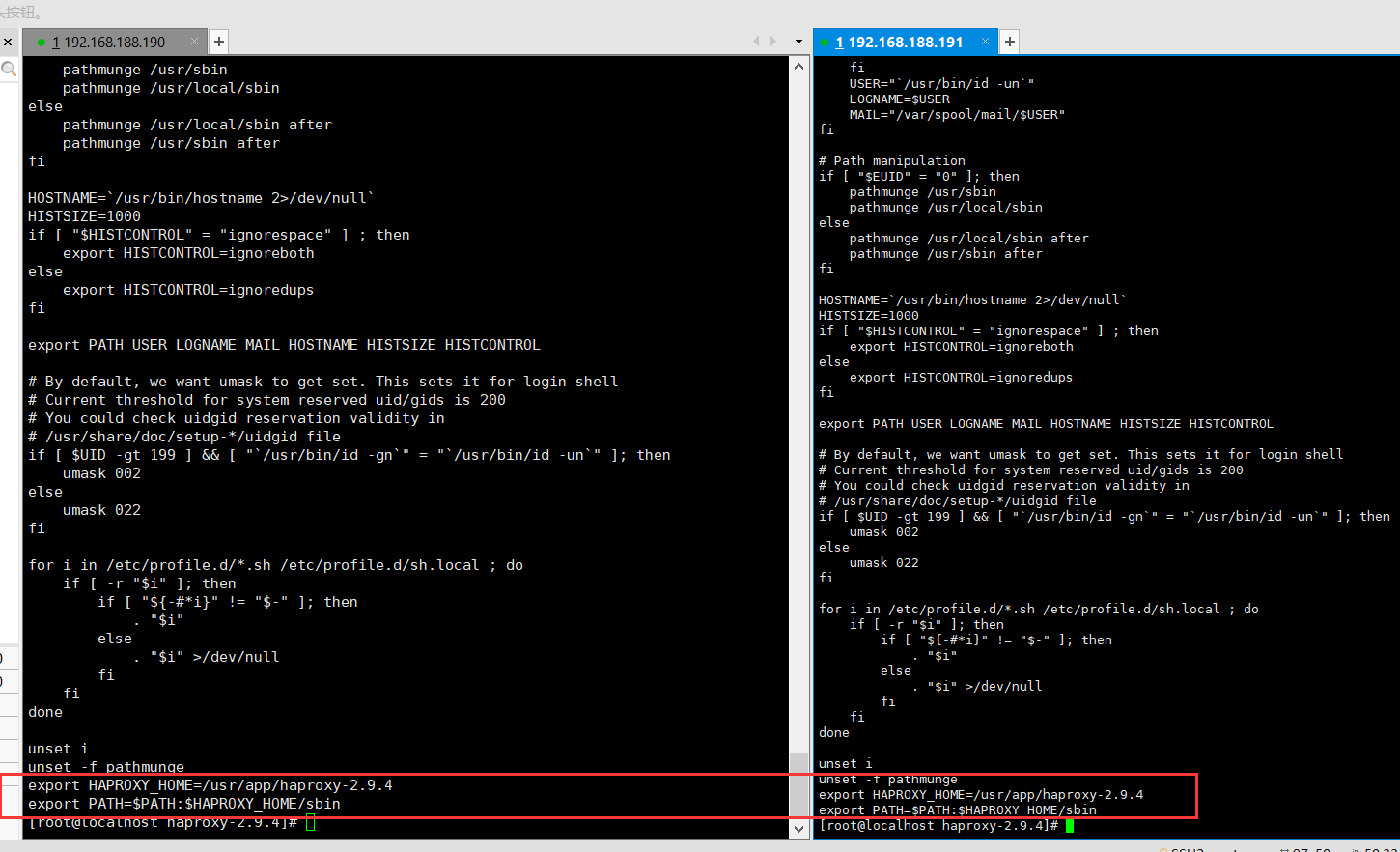The width and height of the screenshot is (1400, 852).
Task: Click the export PATH USER LOGNAME line in left terminal
Action: pos(284,345)
